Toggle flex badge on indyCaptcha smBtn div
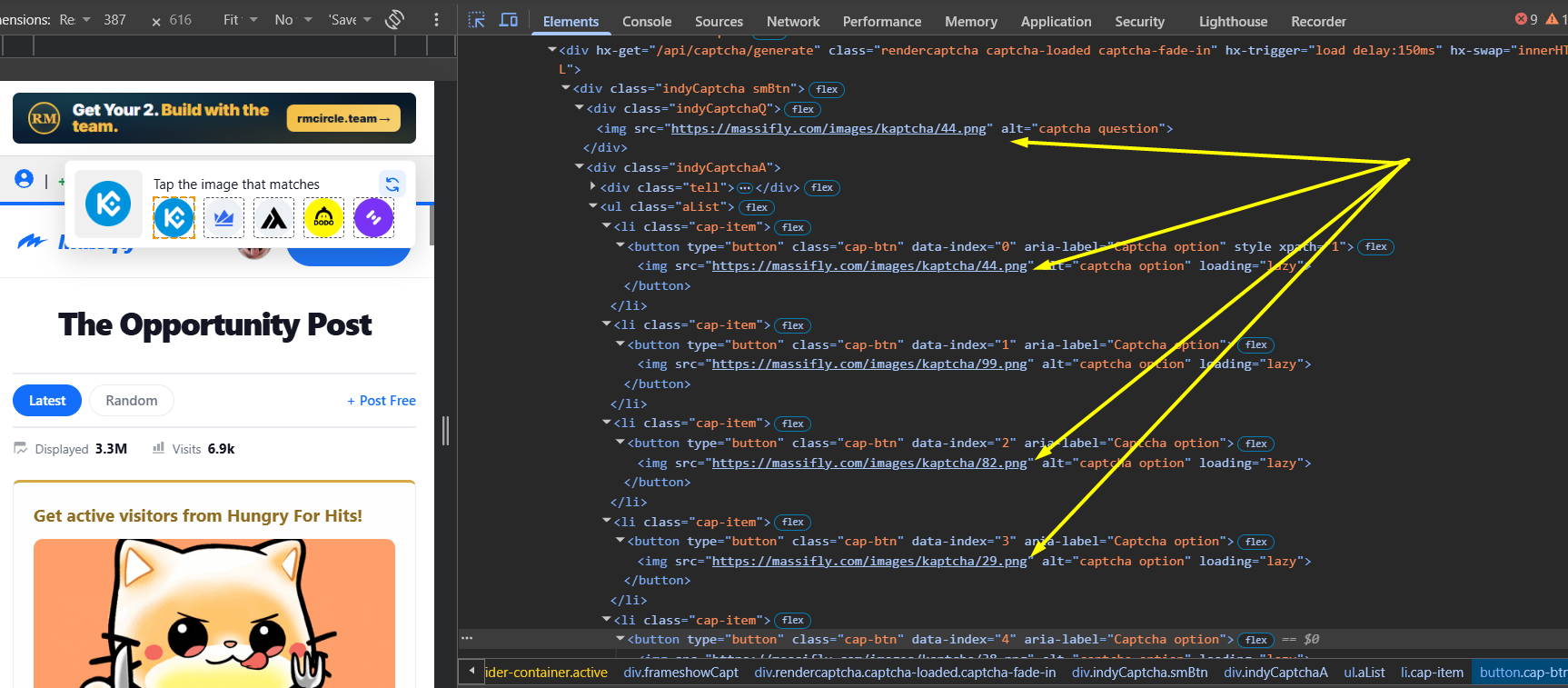Image resolution: width=1568 pixels, height=688 pixels. (x=827, y=89)
